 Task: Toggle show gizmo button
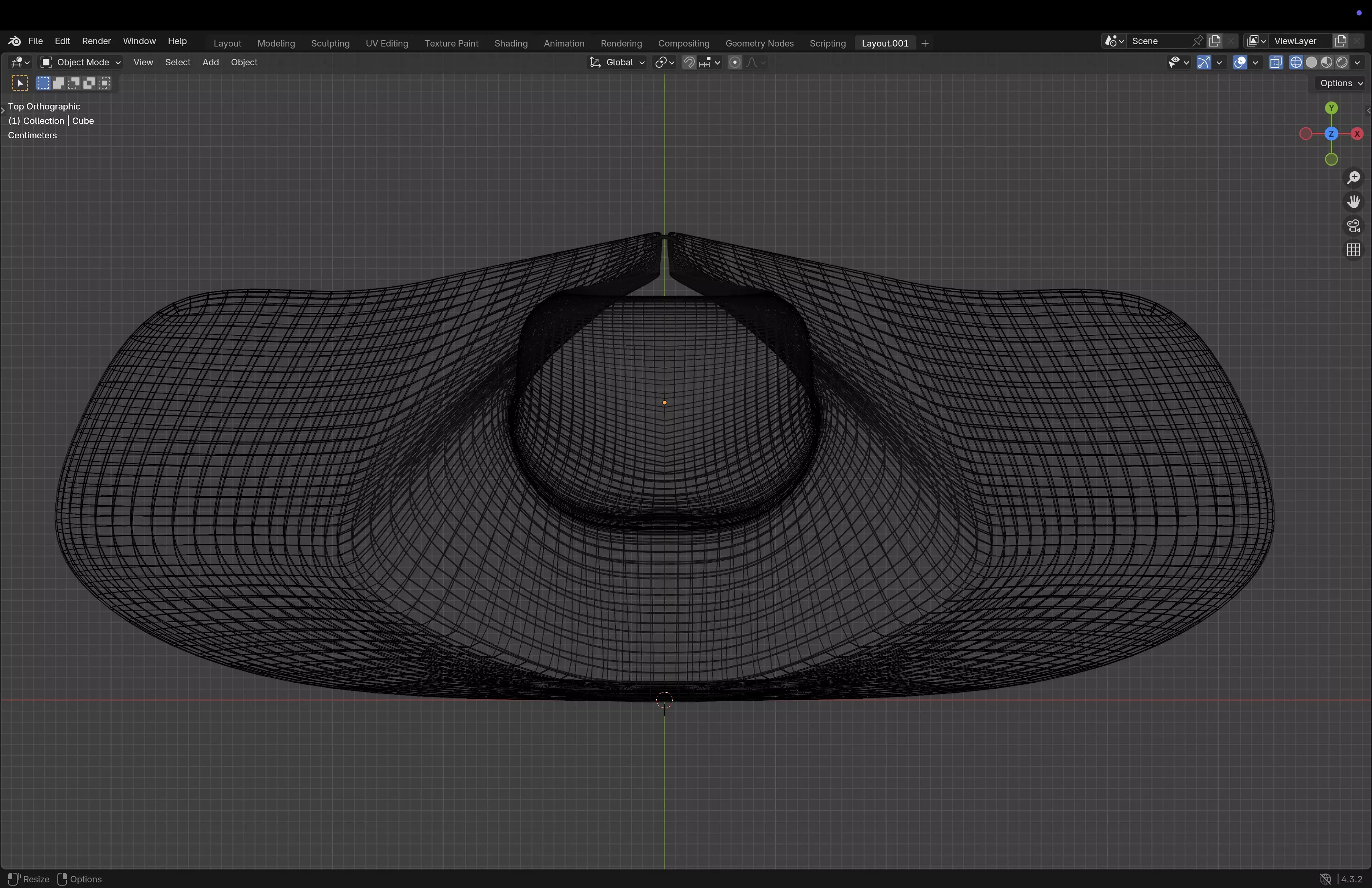click(x=1204, y=62)
